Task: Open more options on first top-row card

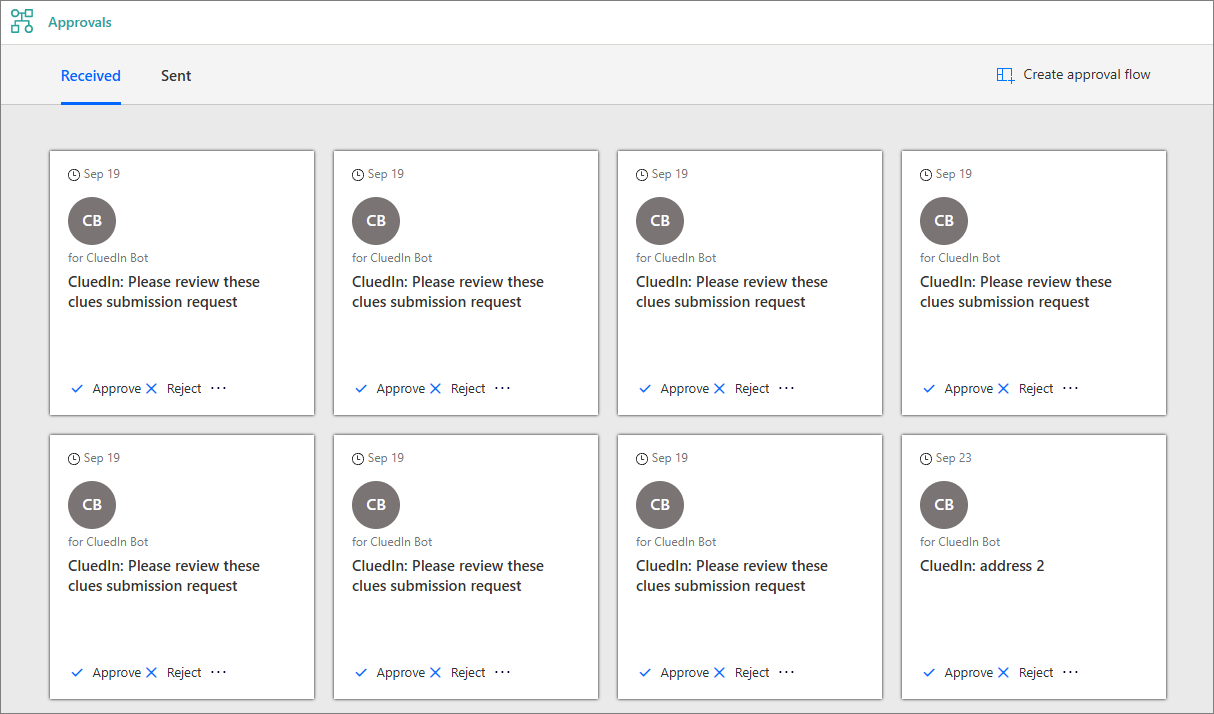Action: pyautogui.click(x=219, y=388)
